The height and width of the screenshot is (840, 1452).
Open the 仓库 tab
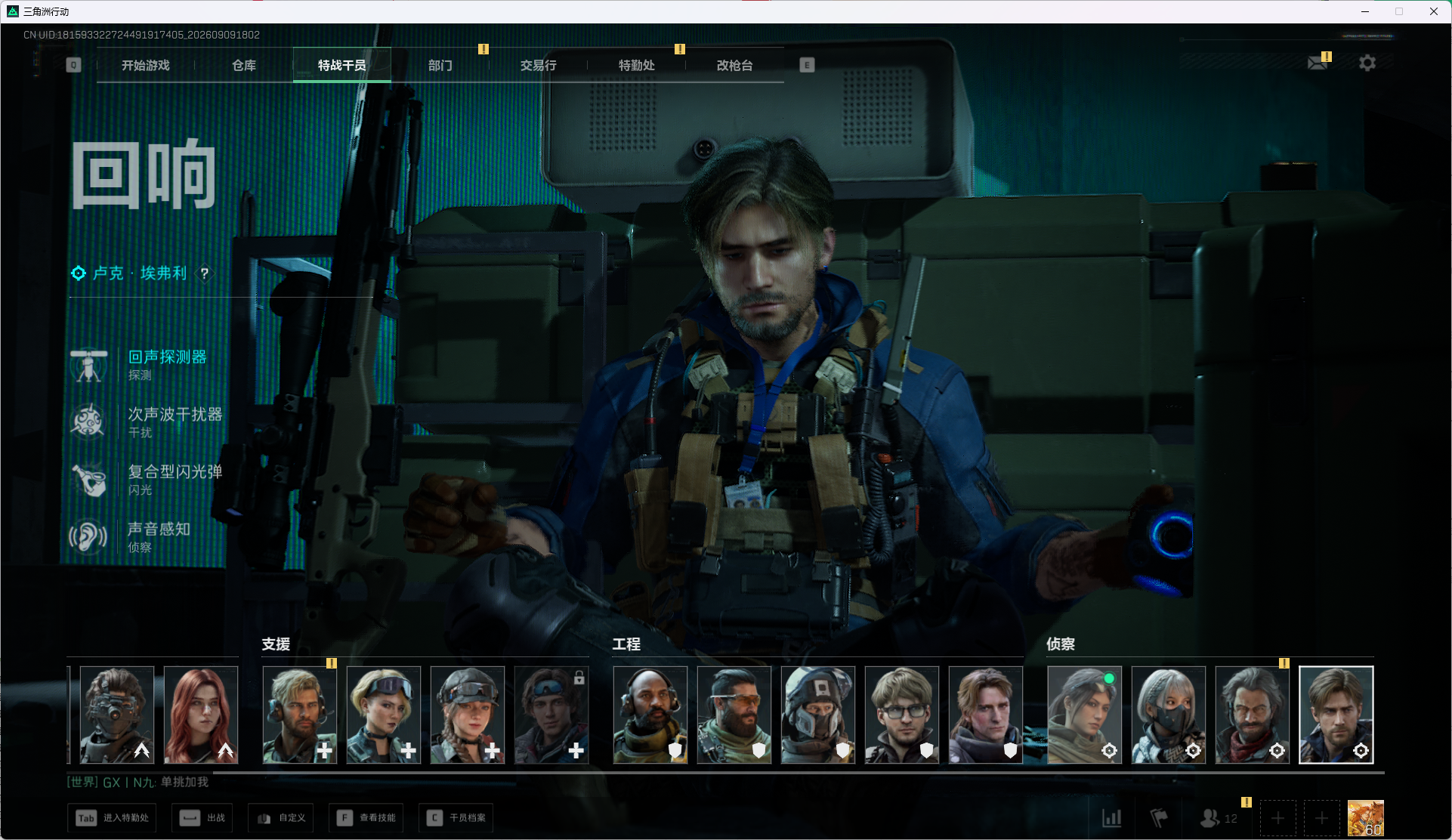244,66
